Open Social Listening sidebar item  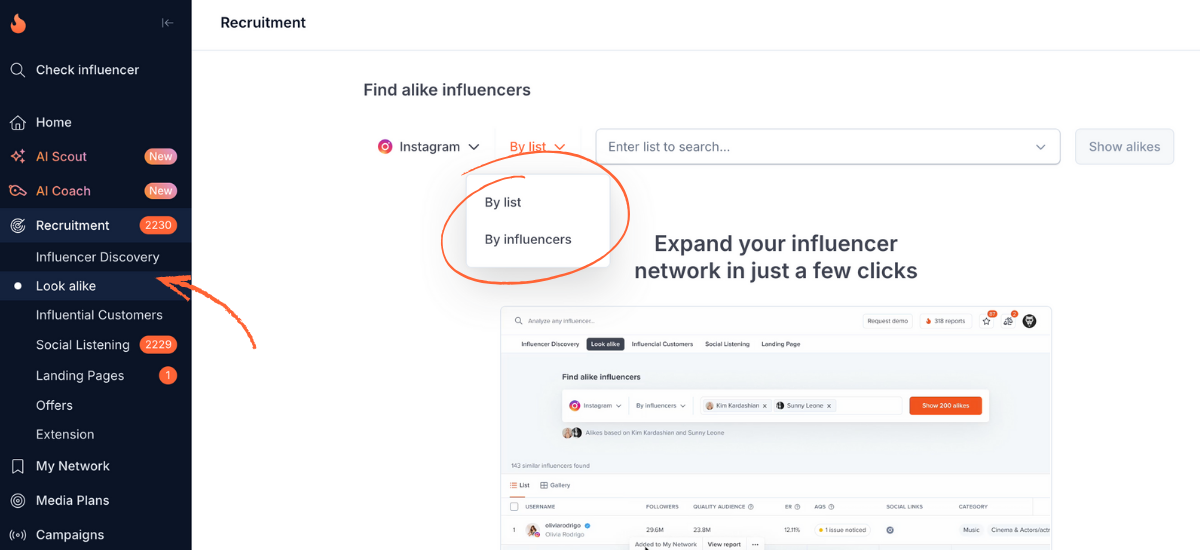83,345
